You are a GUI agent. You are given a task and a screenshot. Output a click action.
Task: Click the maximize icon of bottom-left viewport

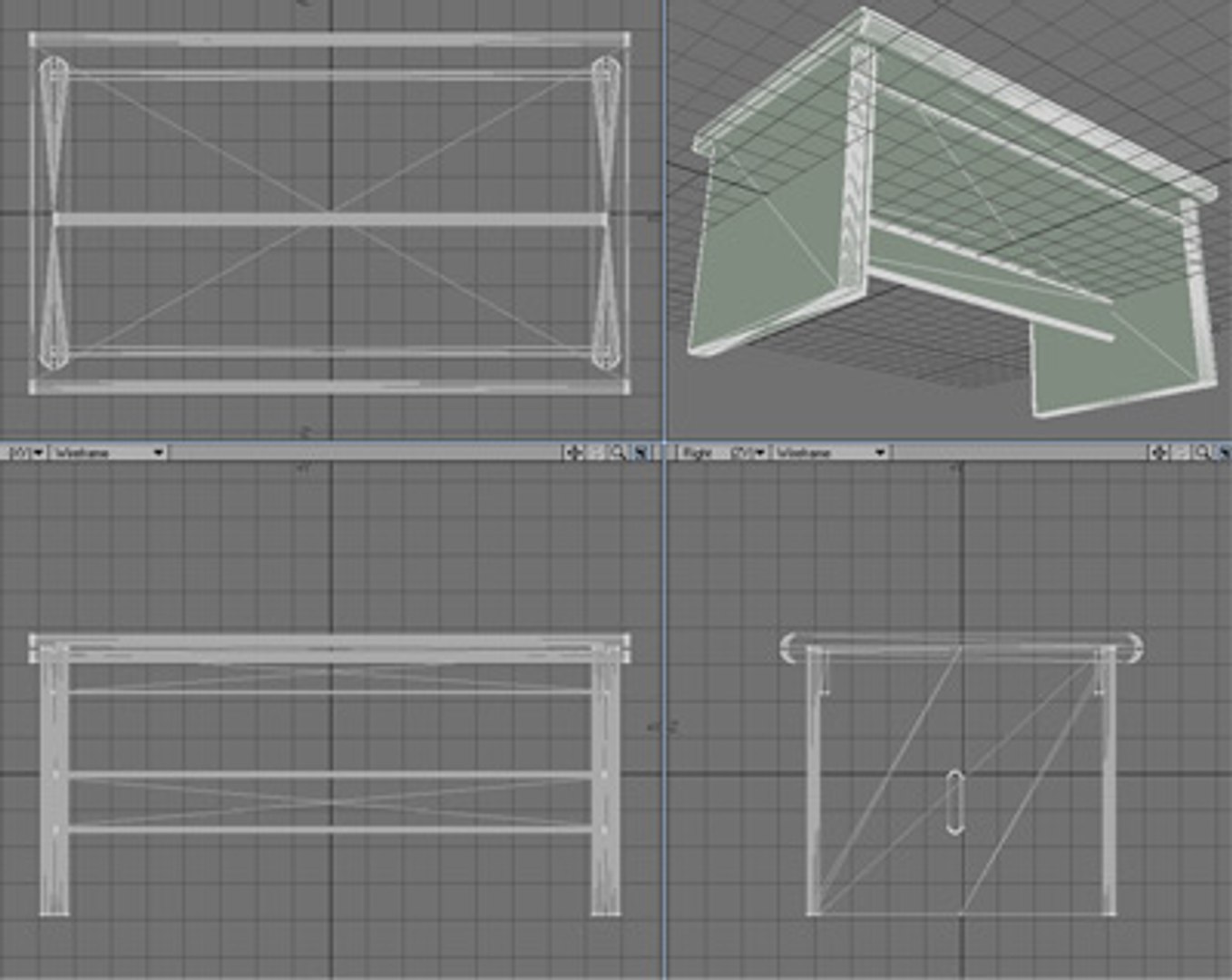coord(640,452)
